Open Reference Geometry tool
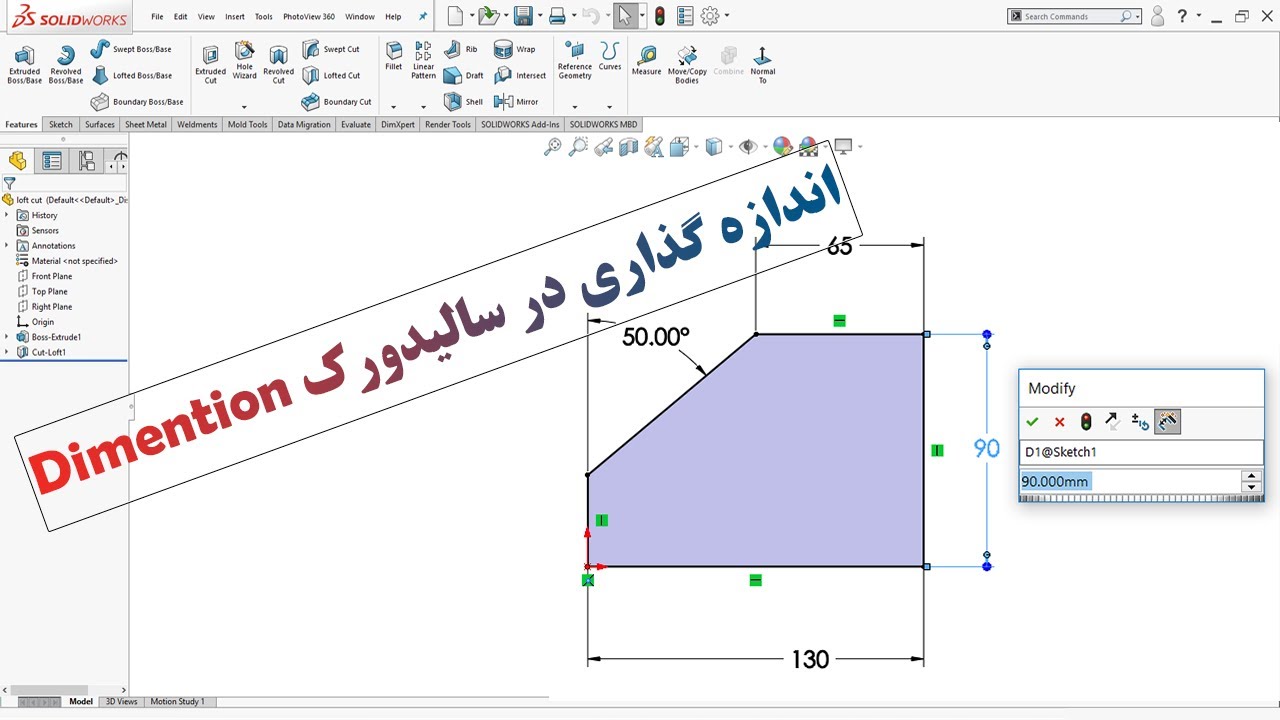The image size is (1280, 720). coord(575,61)
